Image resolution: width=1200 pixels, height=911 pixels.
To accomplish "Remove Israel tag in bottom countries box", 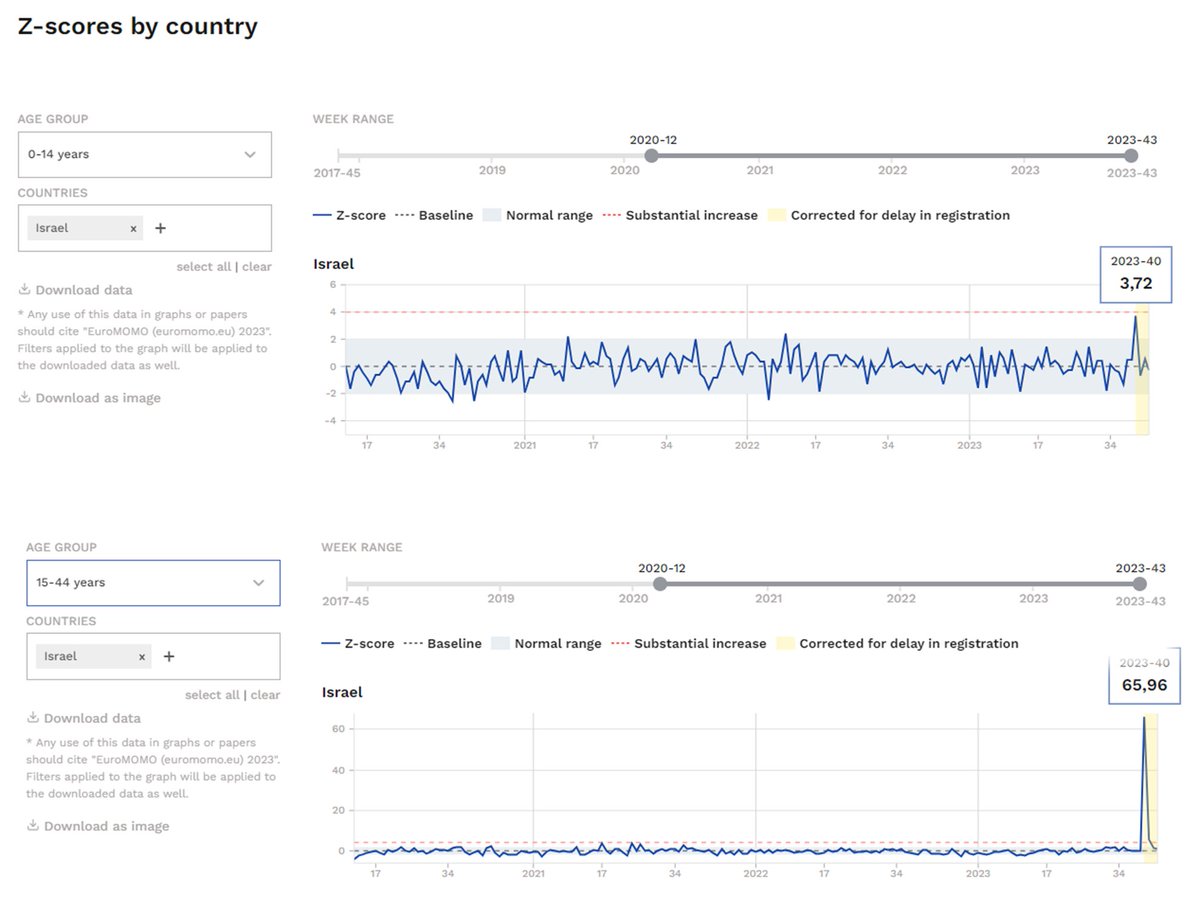I will pyautogui.click(x=142, y=657).
